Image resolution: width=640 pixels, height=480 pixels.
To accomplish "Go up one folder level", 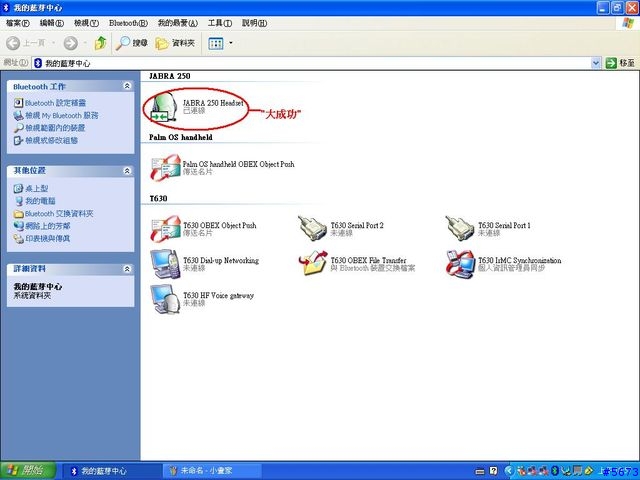I will click(100, 43).
